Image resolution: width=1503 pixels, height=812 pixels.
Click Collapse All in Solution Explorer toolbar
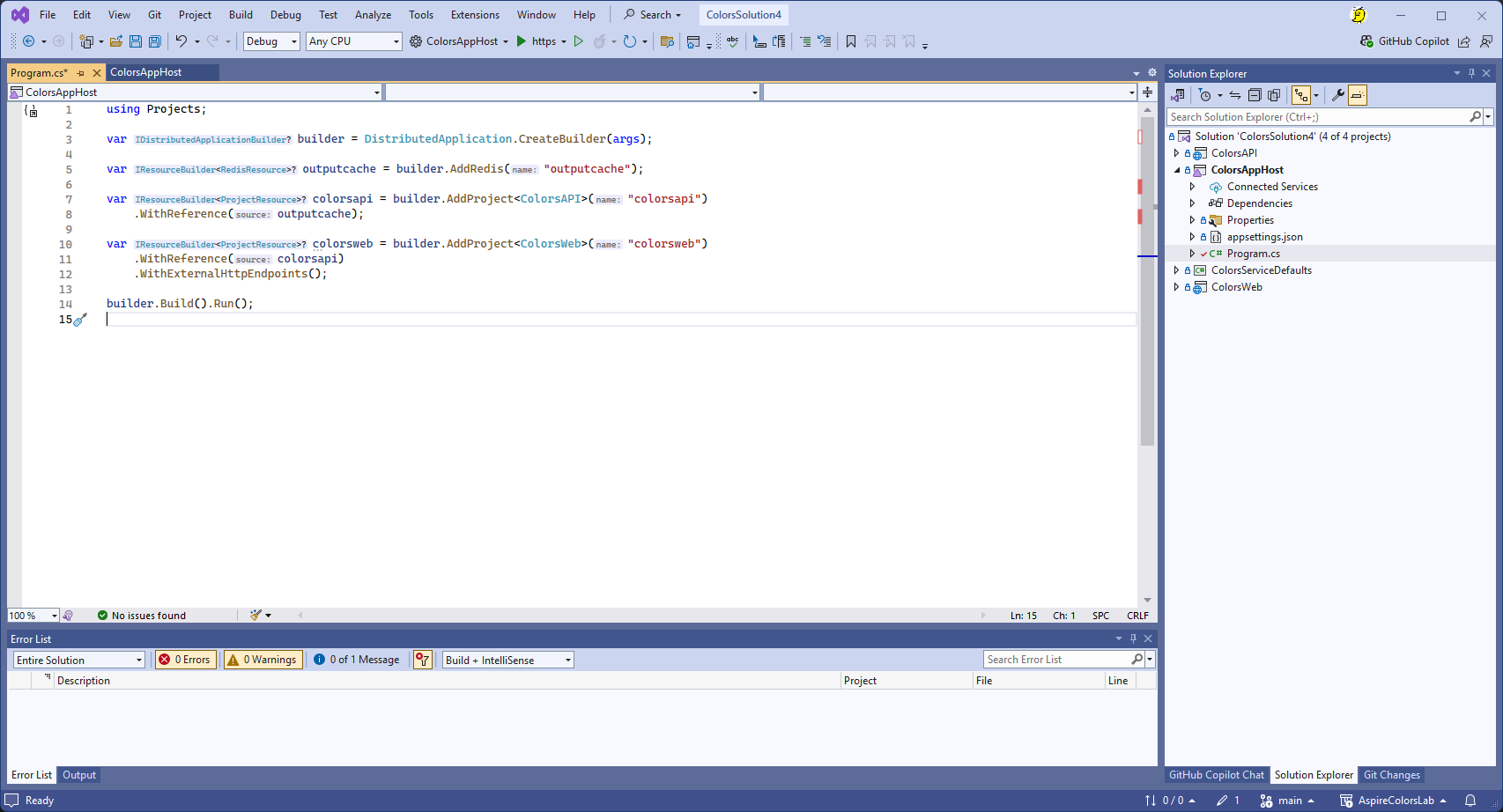[x=1255, y=95]
